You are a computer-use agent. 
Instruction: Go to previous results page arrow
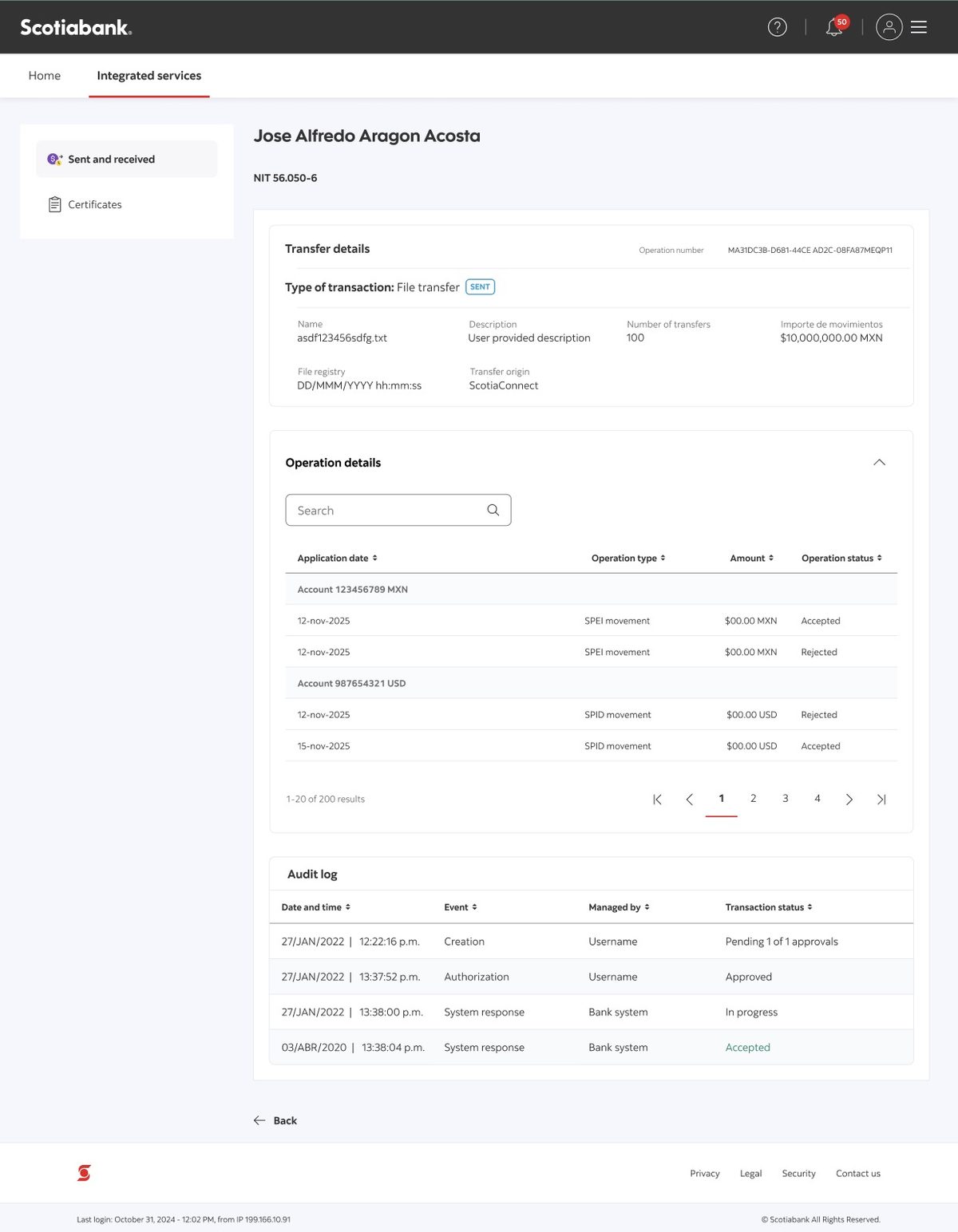[690, 799]
